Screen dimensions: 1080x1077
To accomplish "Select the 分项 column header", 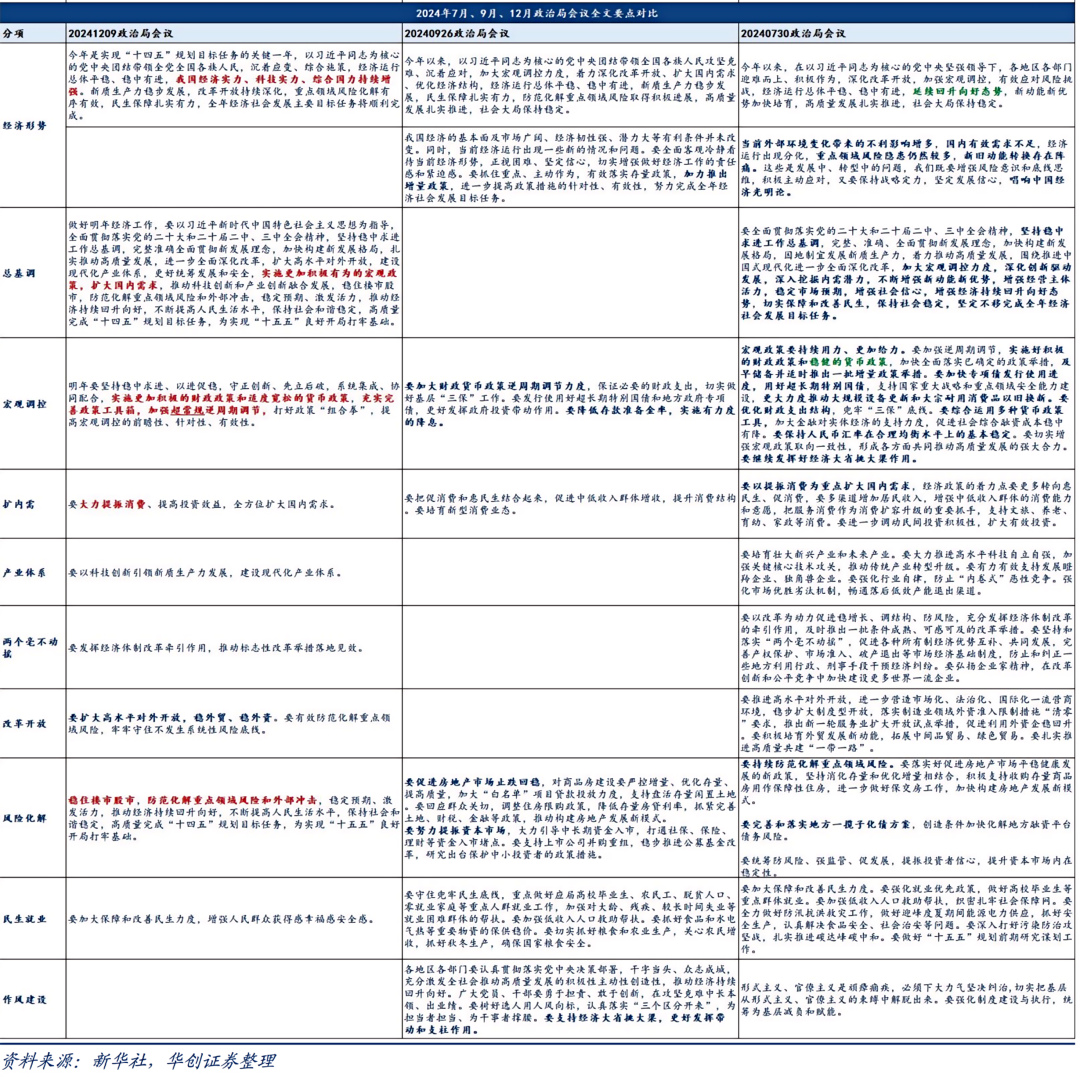I will 13,33.
